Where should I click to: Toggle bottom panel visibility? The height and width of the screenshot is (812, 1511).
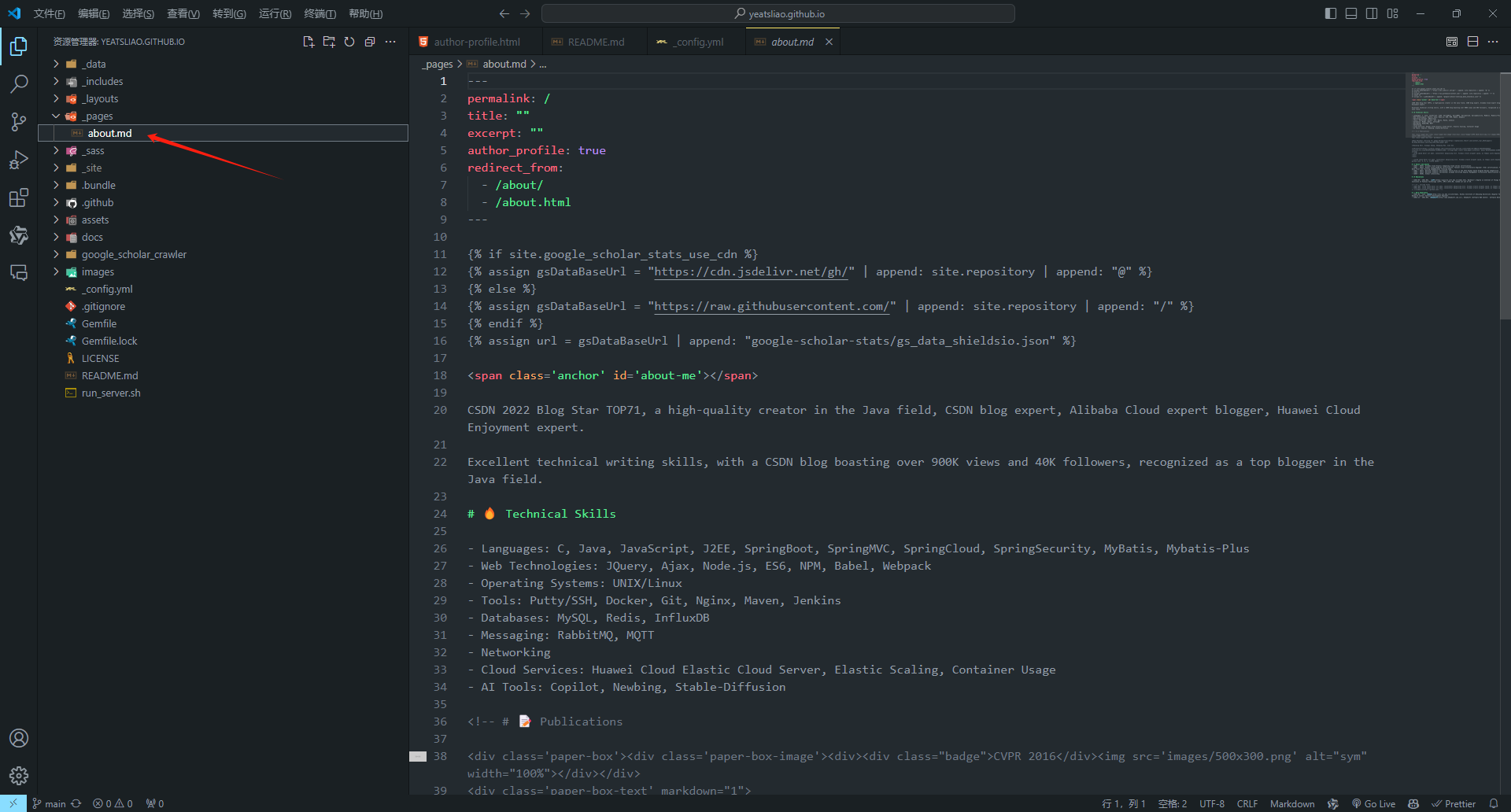click(1351, 13)
